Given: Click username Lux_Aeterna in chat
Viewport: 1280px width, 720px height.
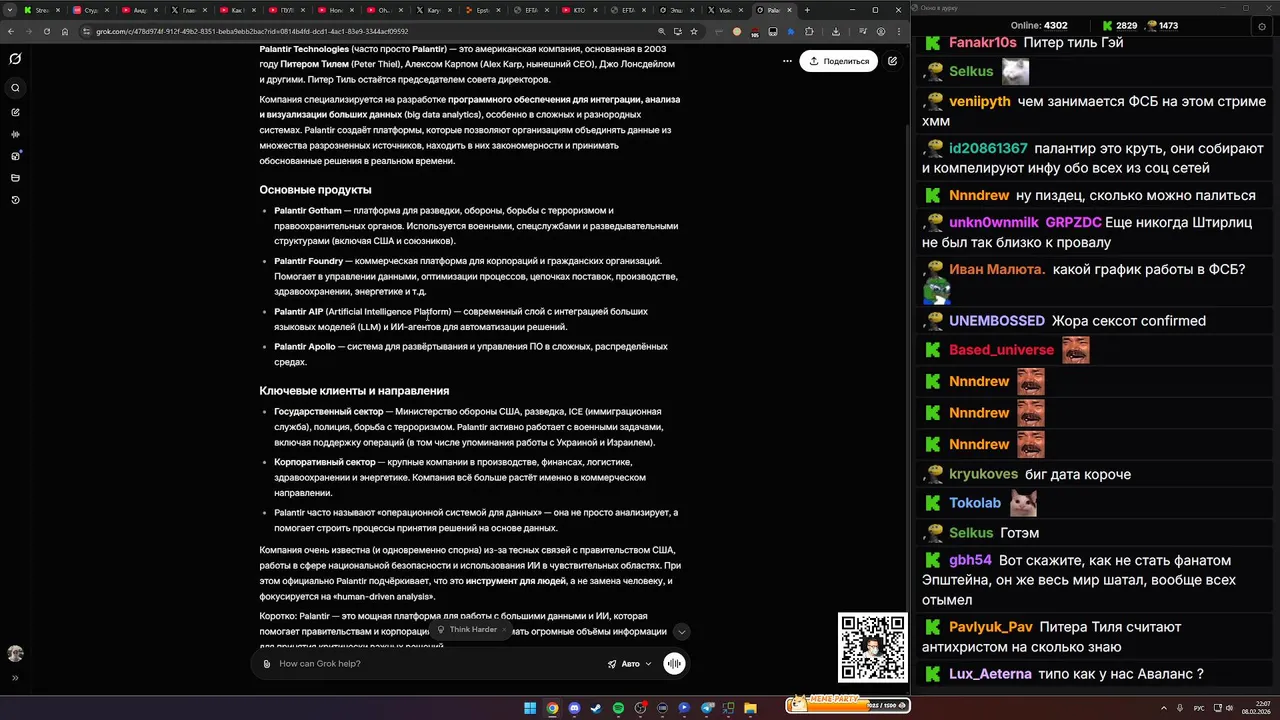Looking at the screenshot, I should point(990,674).
